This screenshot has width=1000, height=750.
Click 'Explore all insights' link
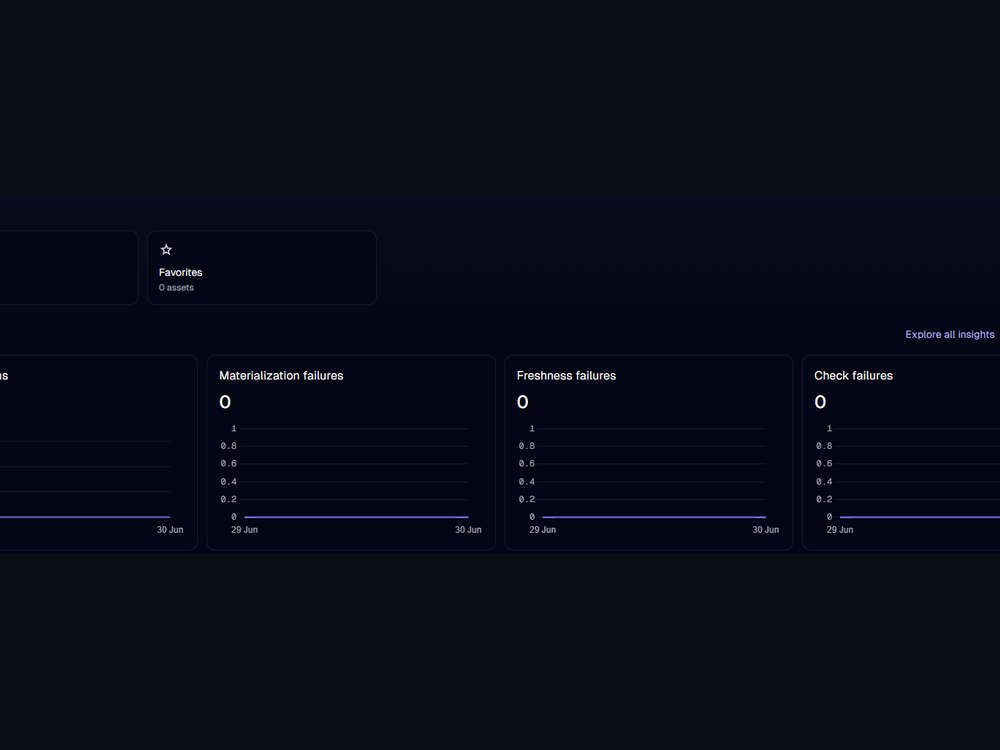(950, 334)
